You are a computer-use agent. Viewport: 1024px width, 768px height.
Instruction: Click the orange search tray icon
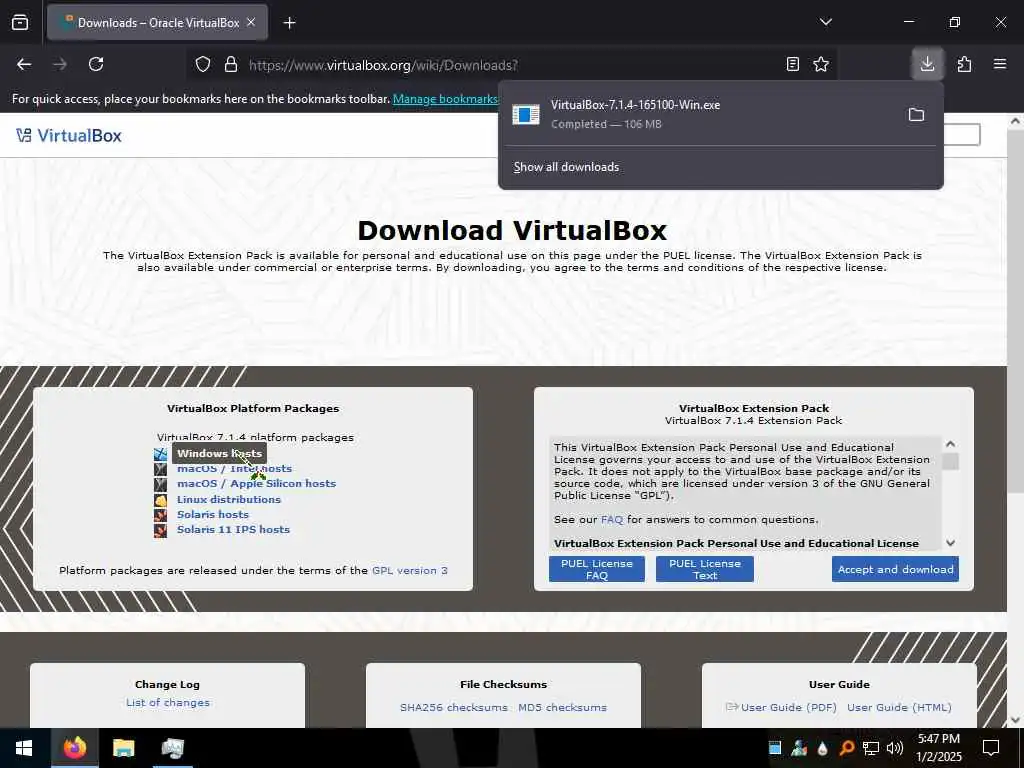(847, 748)
